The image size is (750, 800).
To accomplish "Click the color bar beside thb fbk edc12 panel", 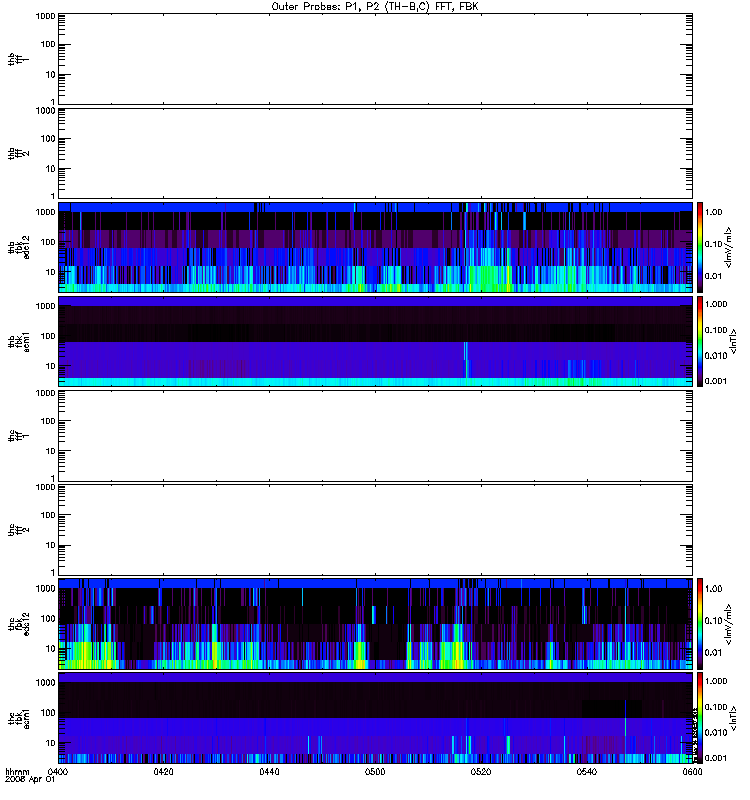I will pos(700,247).
